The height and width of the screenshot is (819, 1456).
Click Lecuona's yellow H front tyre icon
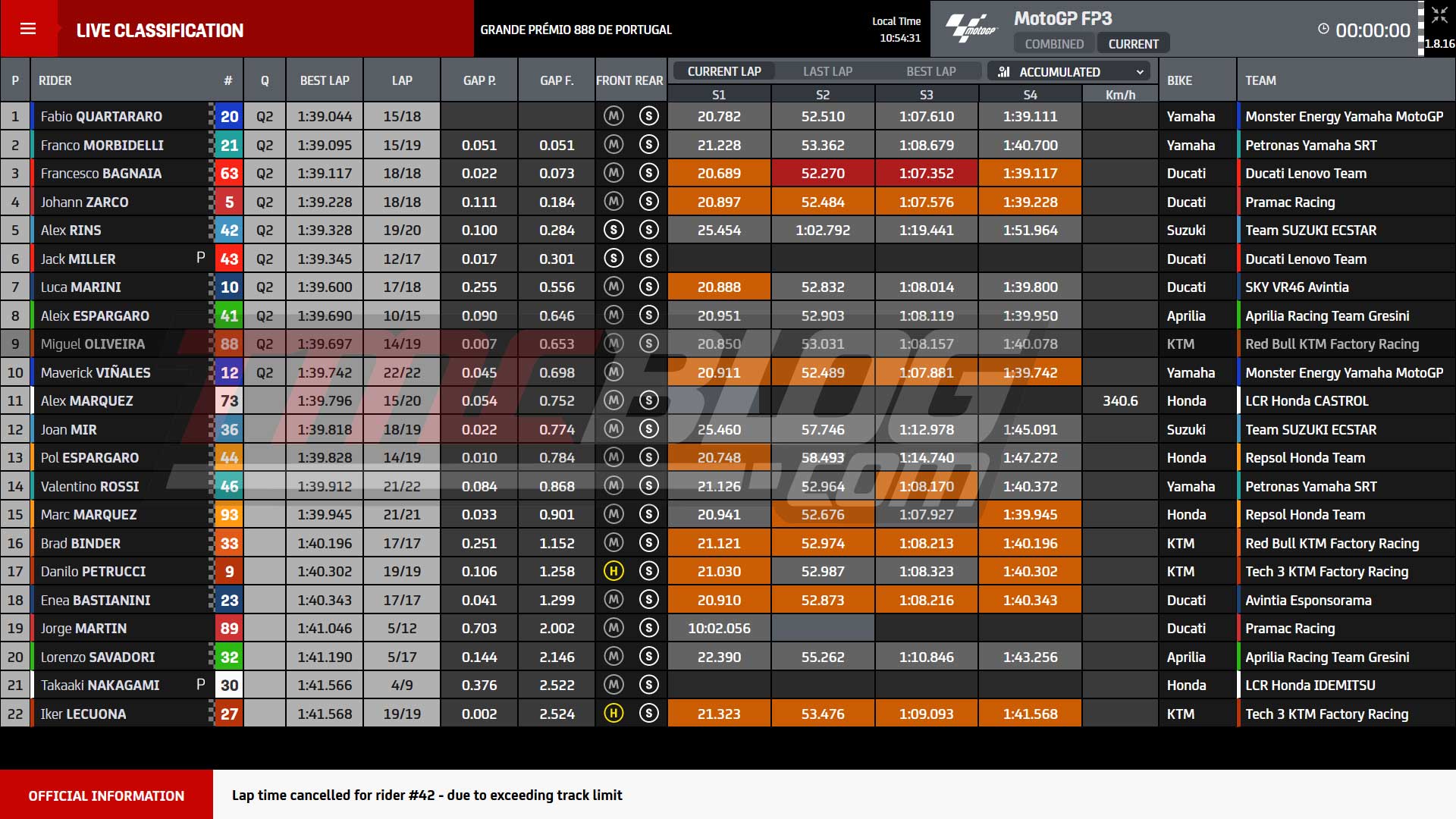pos(613,714)
